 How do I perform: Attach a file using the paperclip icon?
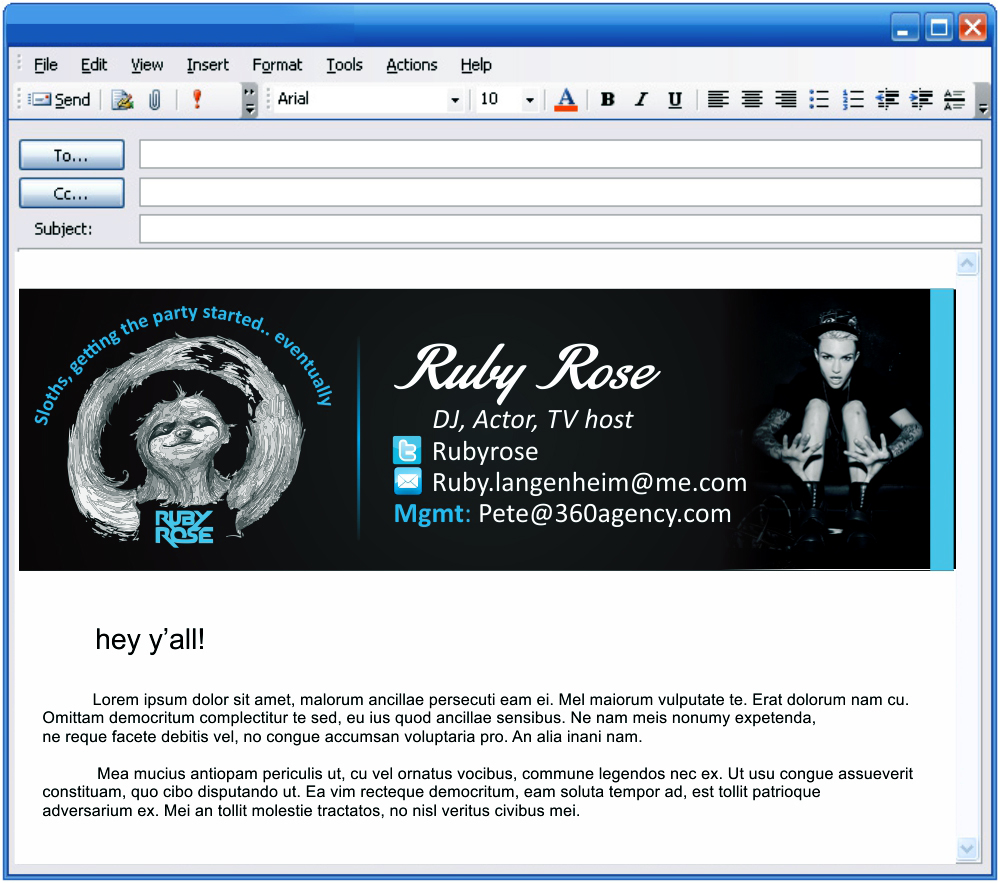(x=155, y=99)
